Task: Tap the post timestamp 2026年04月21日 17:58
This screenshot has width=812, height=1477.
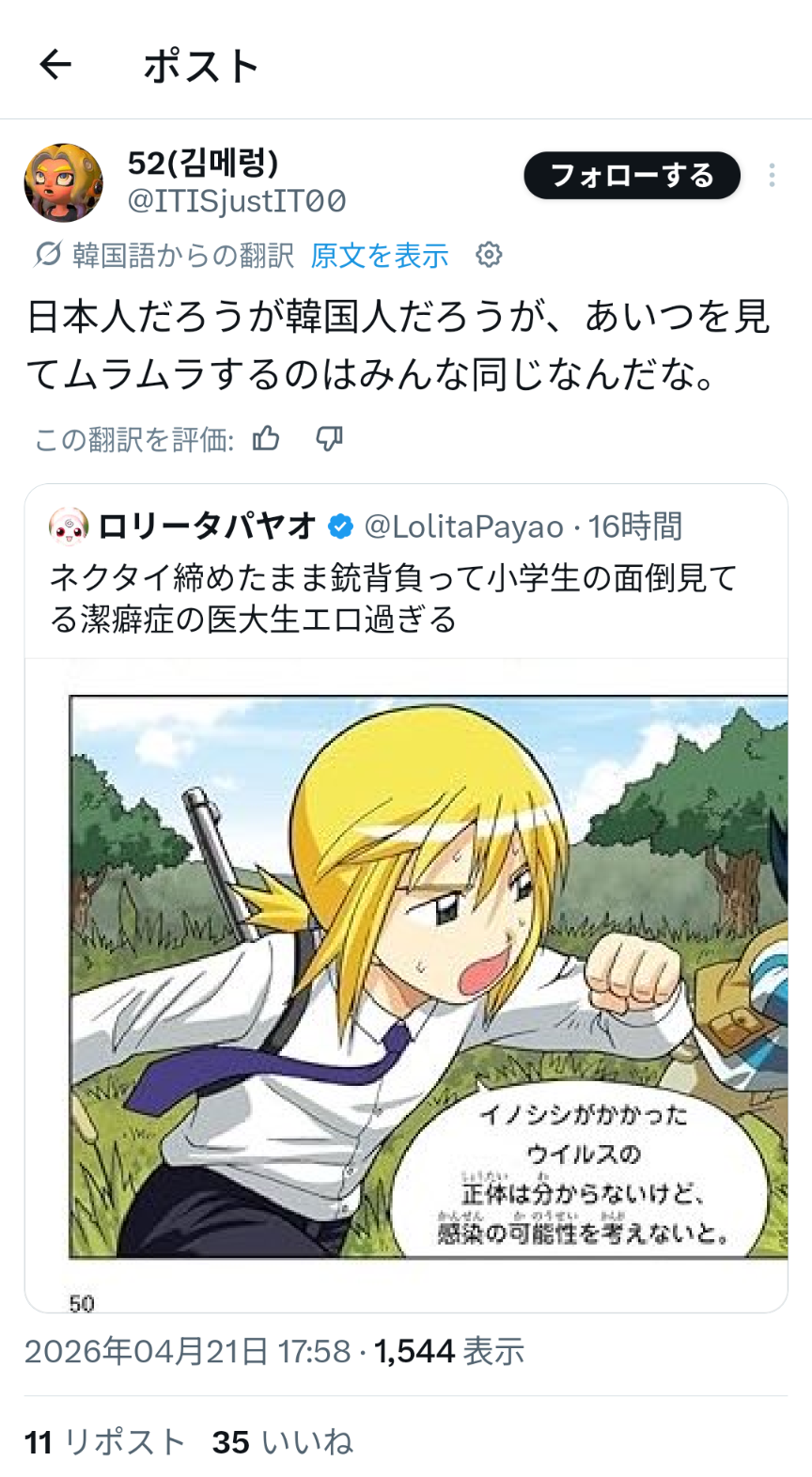Action: coord(187,1352)
